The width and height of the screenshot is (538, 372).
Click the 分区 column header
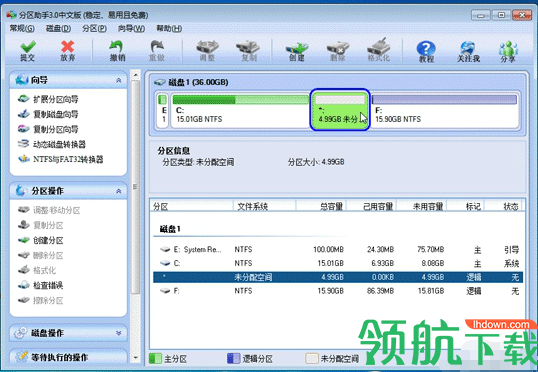(192, 206)
